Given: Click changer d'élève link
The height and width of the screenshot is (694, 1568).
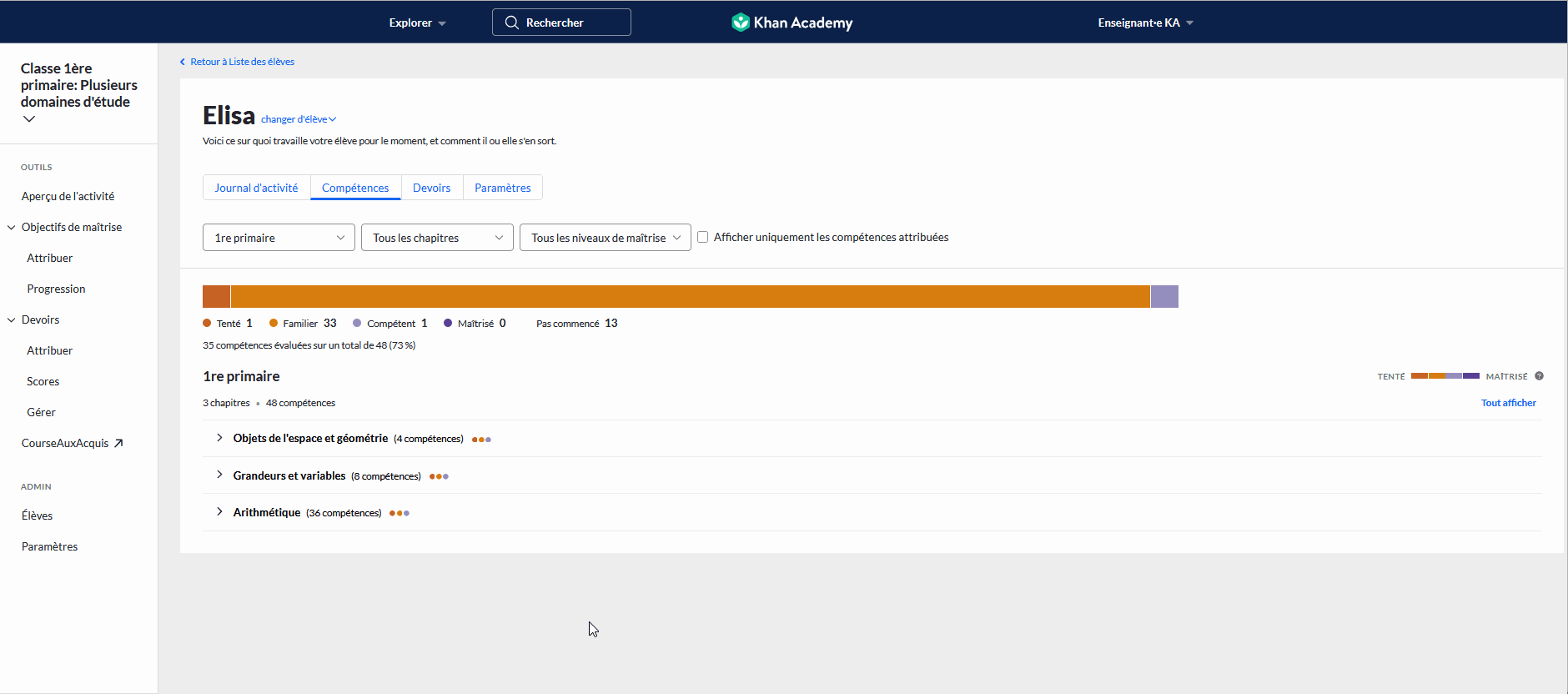Looking at the screenshot, I should [x=298, y=119].
